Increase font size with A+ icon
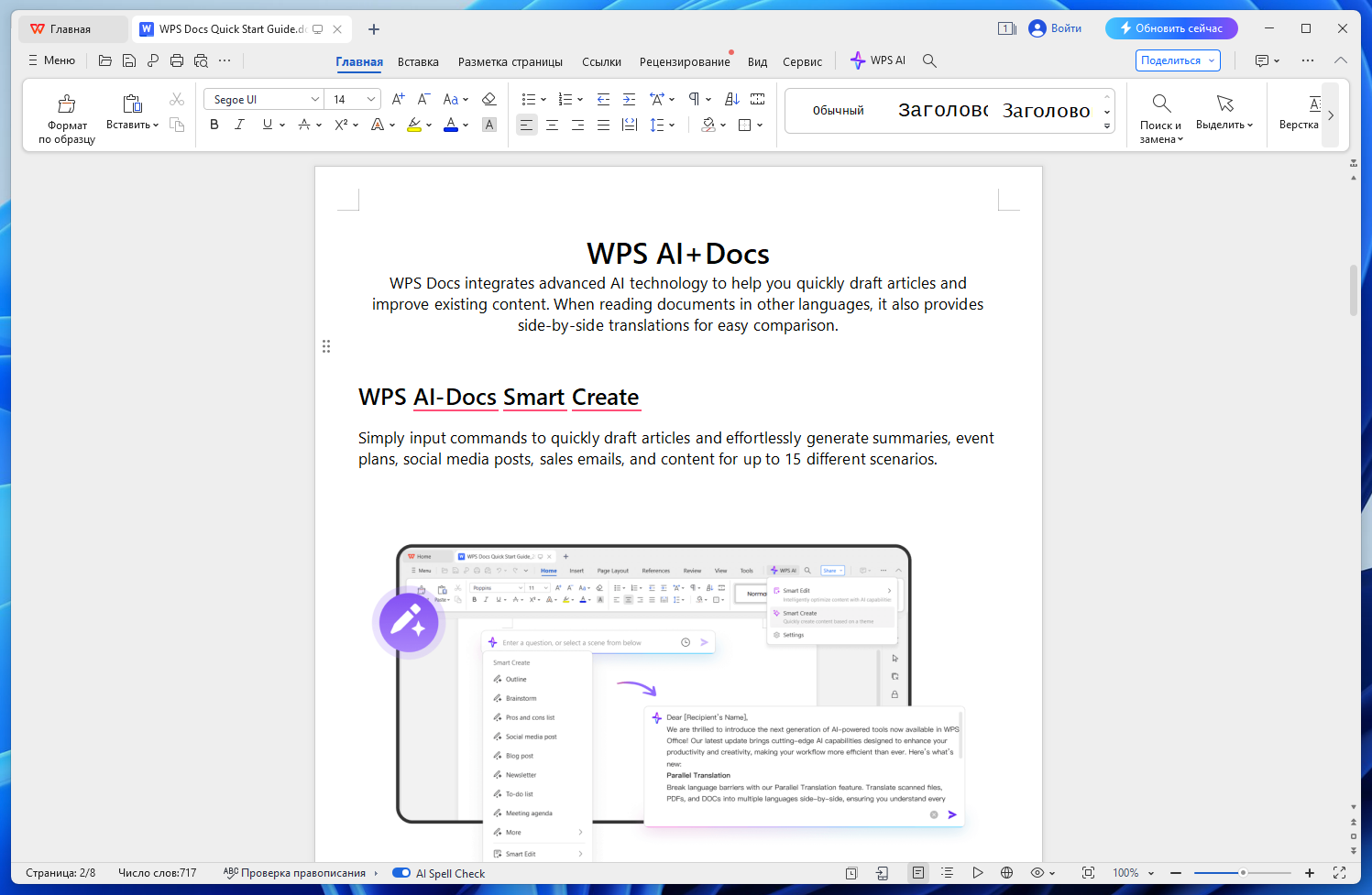This screenshot has height=895, width=1372. pyautogui.click(x=398, y=99)
